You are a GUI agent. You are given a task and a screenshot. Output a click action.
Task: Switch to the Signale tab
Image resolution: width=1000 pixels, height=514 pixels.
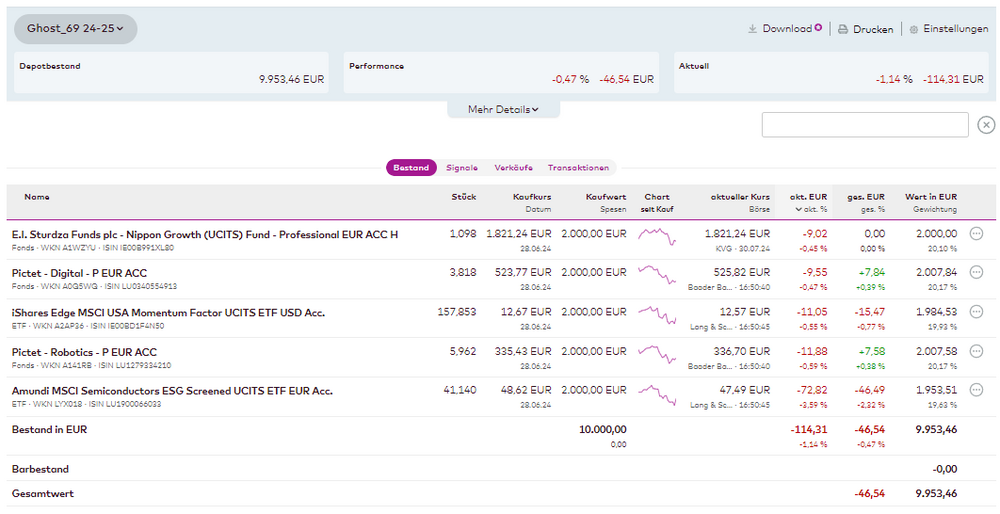[x=462, y=168]
